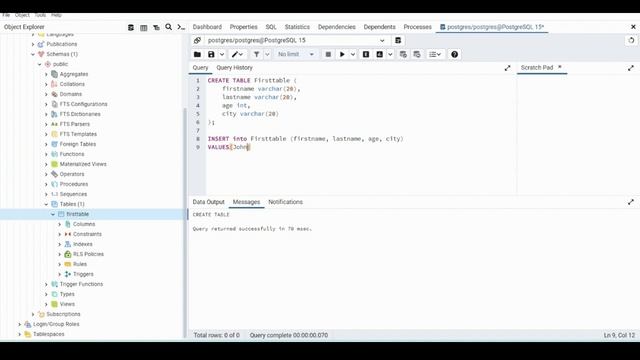
Task: Open the Dependents tab
Action: coord(380,27)
